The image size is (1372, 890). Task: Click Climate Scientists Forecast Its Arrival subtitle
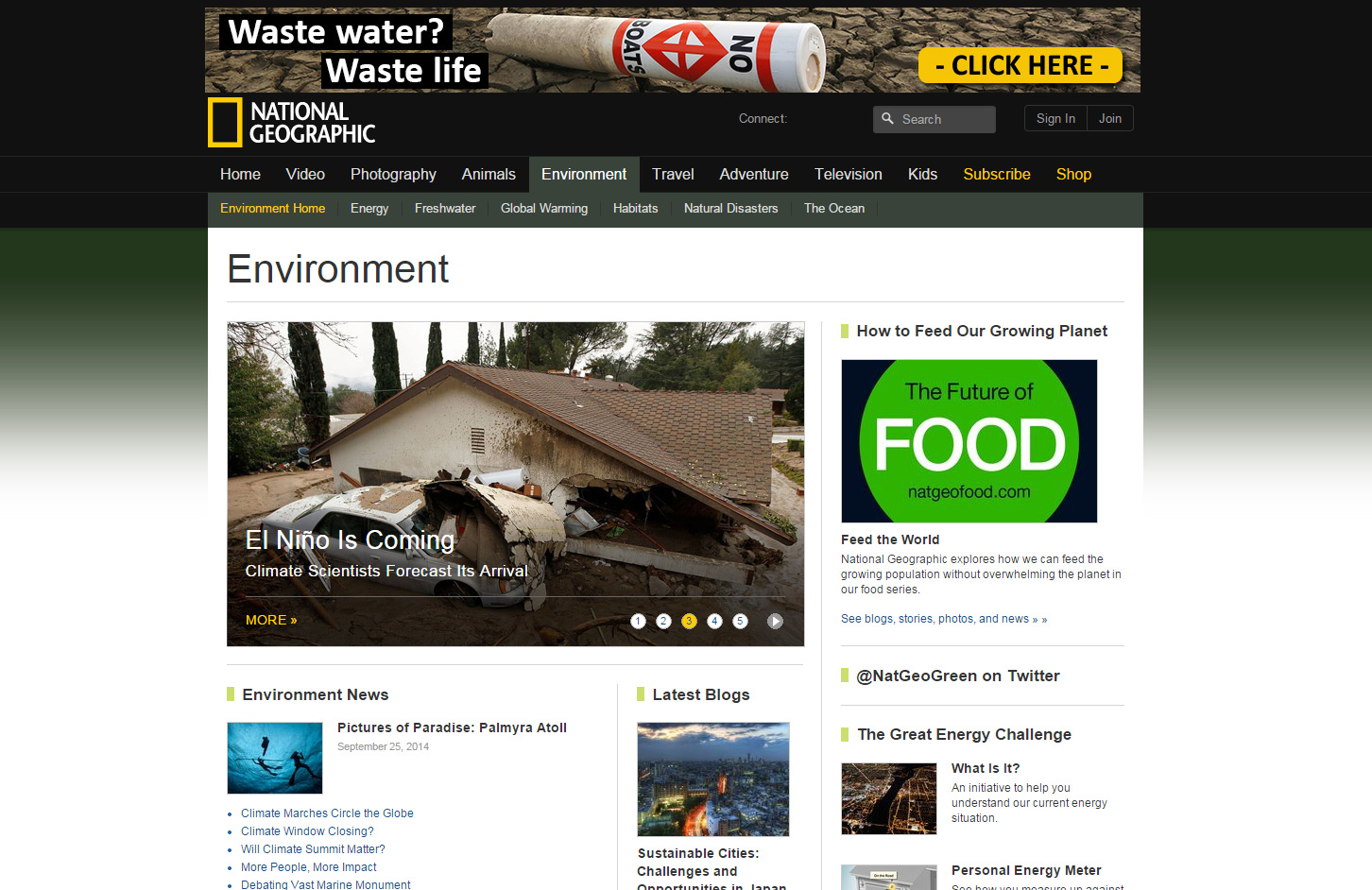pos(386,571)
